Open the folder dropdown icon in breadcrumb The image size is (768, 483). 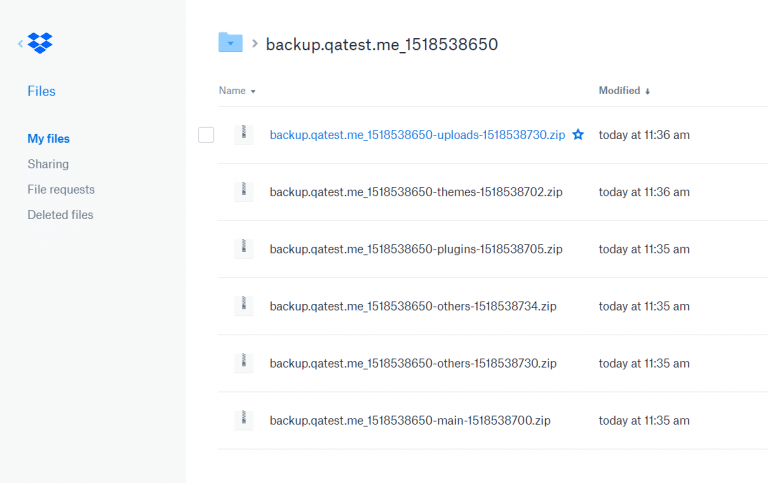pyautogui.click(x=230, y=43)
